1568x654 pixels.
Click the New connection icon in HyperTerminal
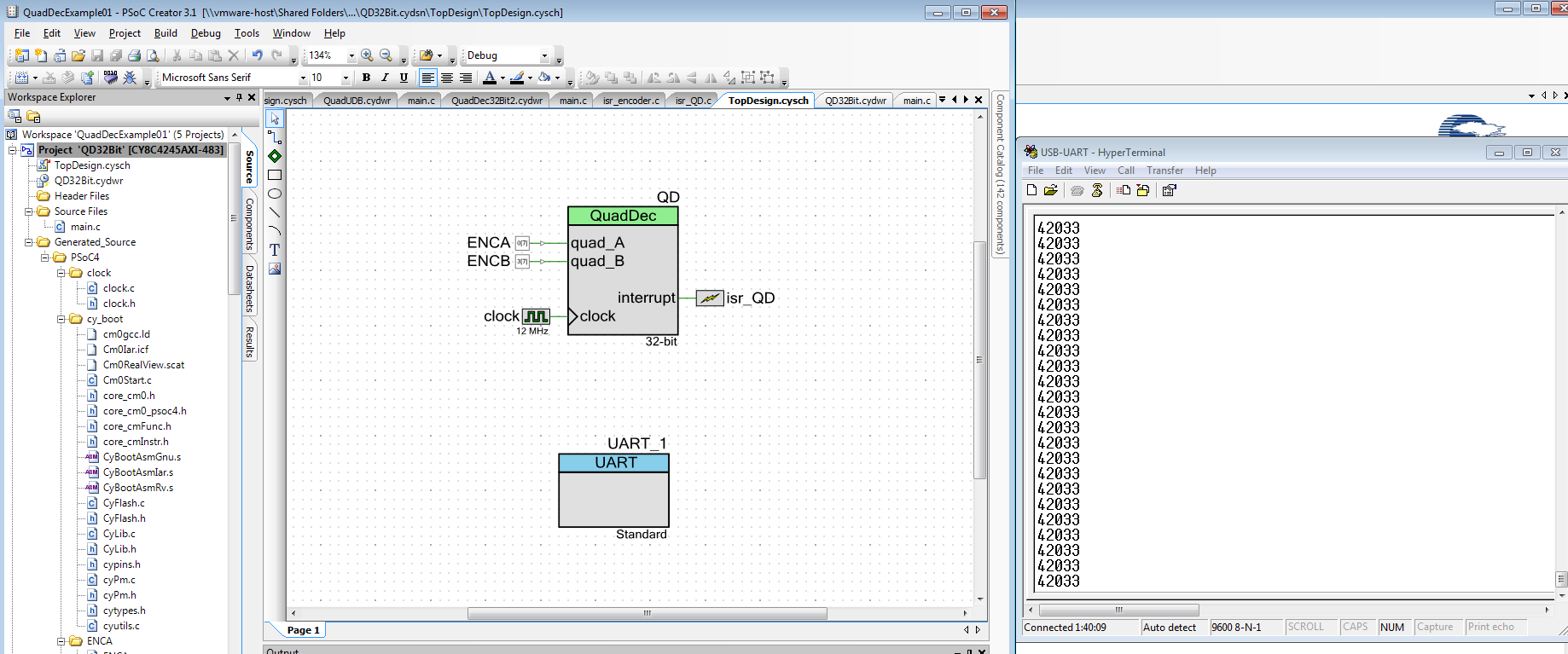click(1032, 190)
